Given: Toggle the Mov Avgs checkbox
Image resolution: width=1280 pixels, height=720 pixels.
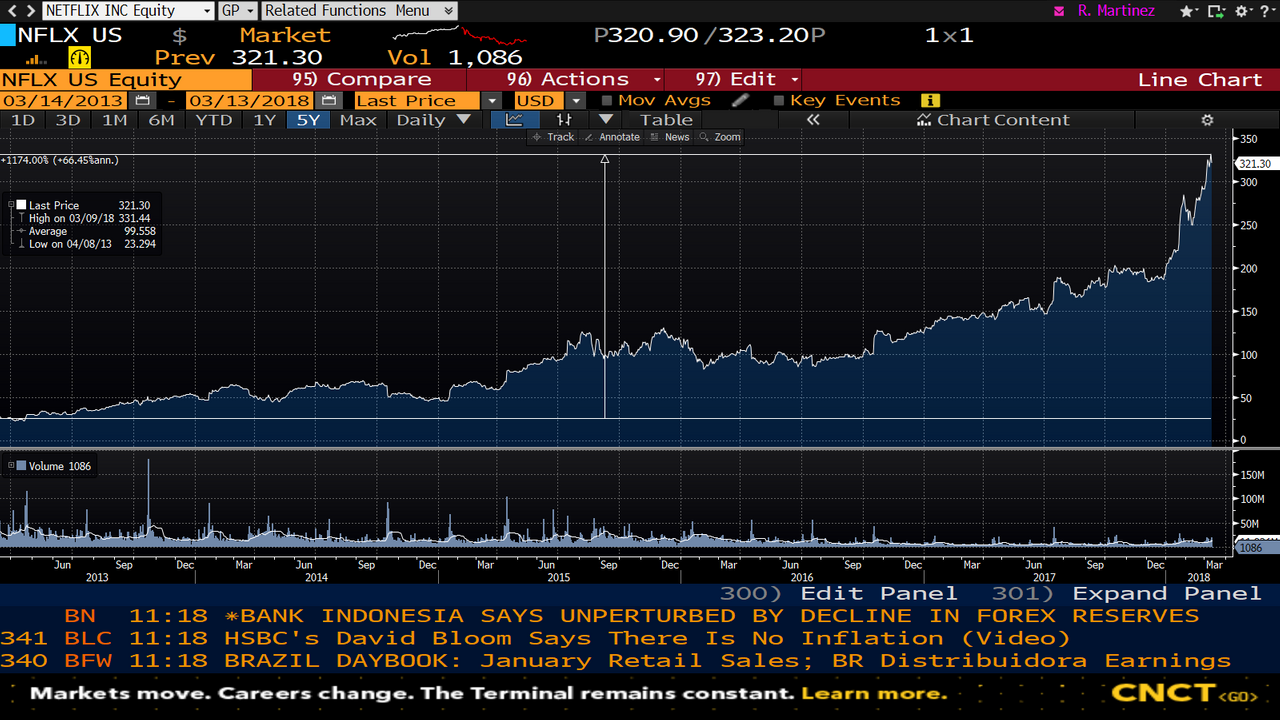Looking at the screenshot, I should (x=607, y=100).
